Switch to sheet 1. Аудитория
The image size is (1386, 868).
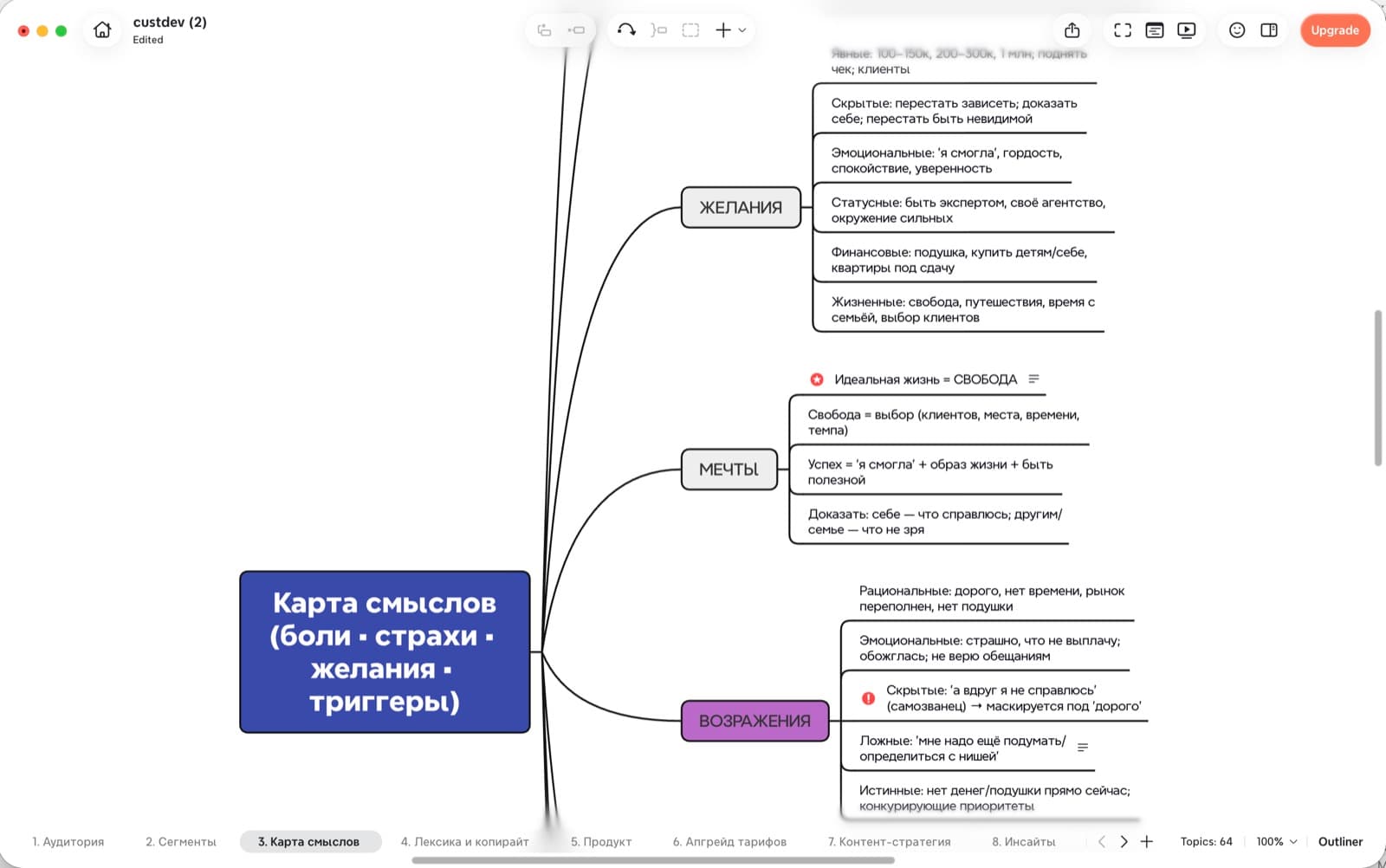(x=68, y=841)
